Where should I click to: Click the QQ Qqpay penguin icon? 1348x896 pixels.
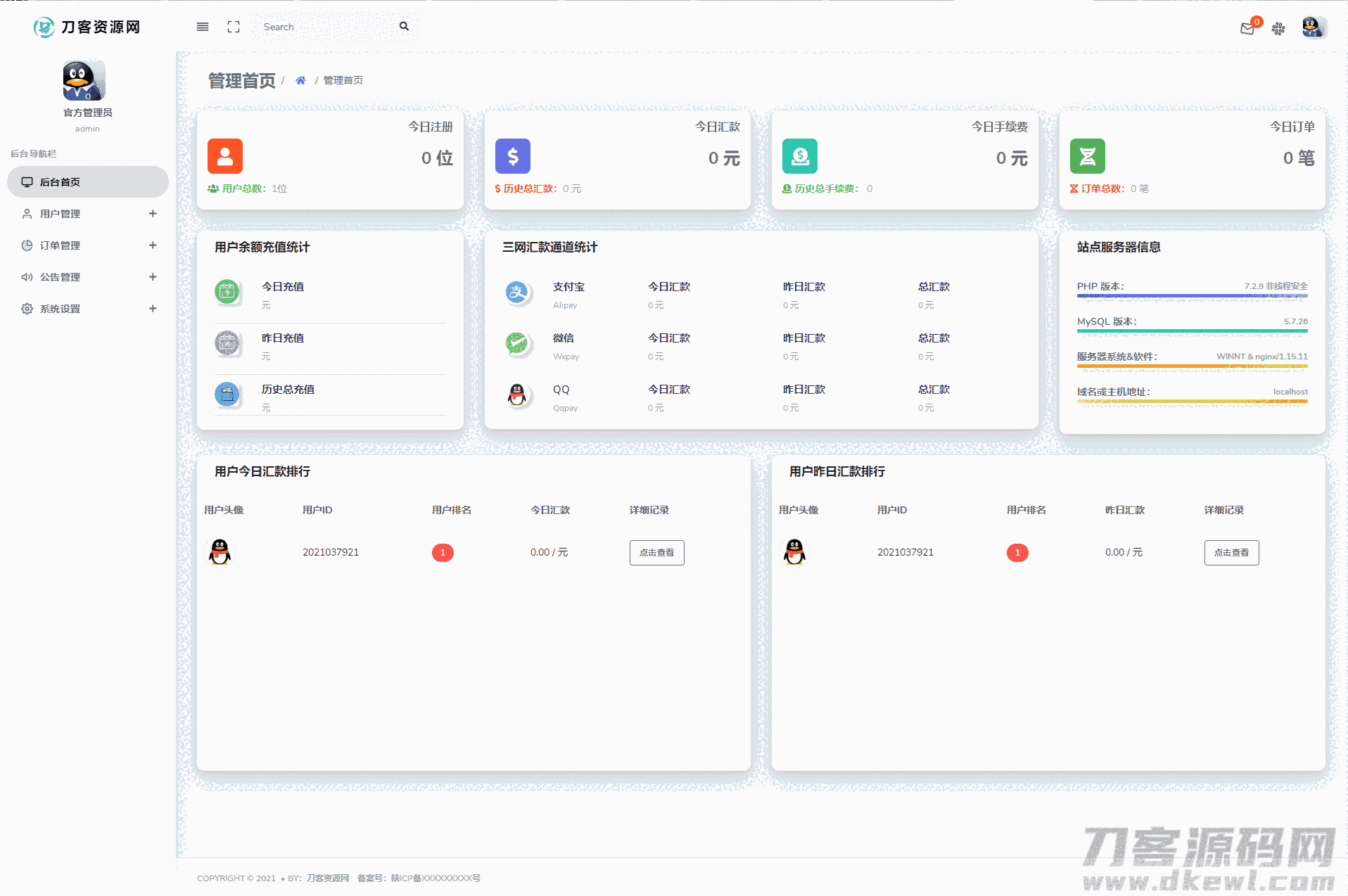click(517, 395)
